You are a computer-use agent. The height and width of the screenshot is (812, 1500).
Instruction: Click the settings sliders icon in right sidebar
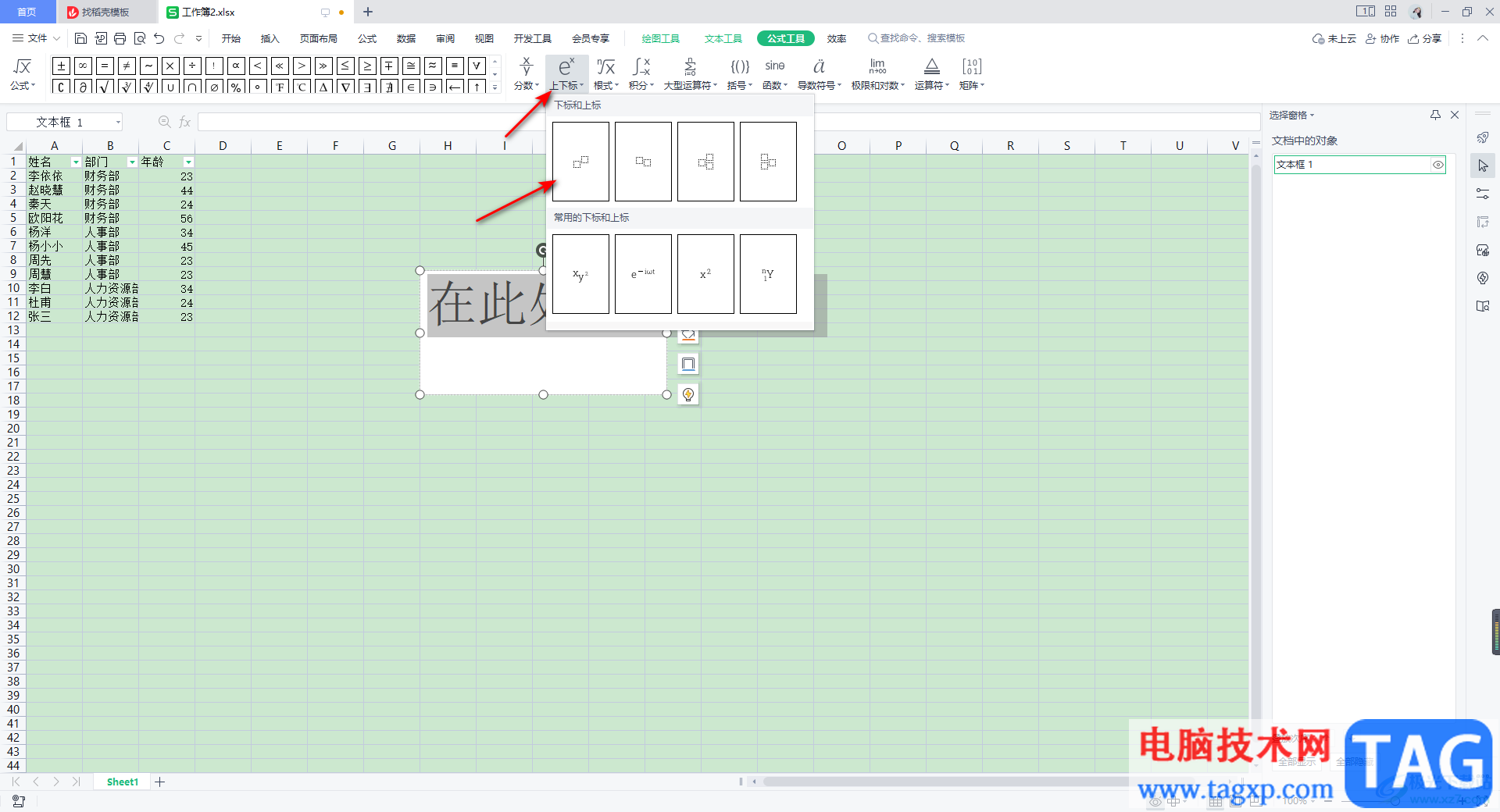point(1483,194)
